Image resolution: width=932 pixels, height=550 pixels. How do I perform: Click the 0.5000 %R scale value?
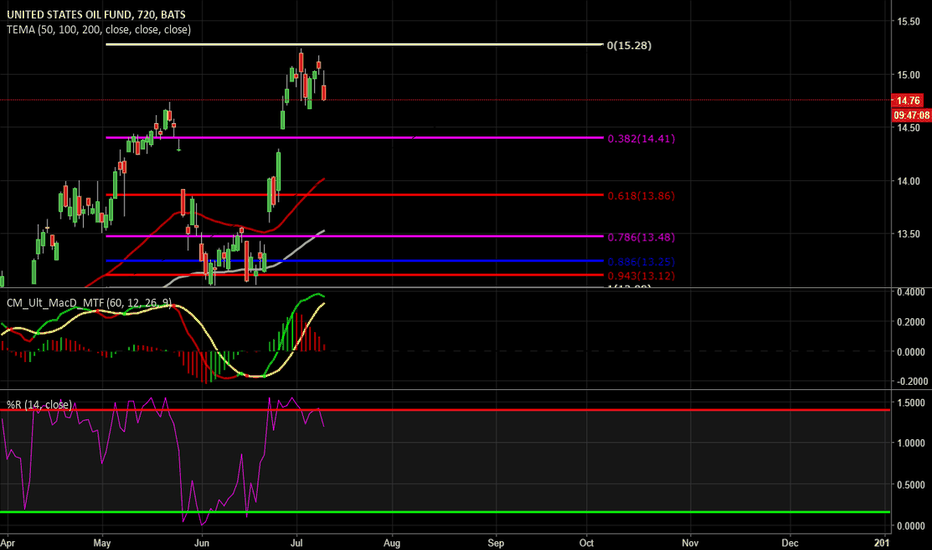pos(911,485)
